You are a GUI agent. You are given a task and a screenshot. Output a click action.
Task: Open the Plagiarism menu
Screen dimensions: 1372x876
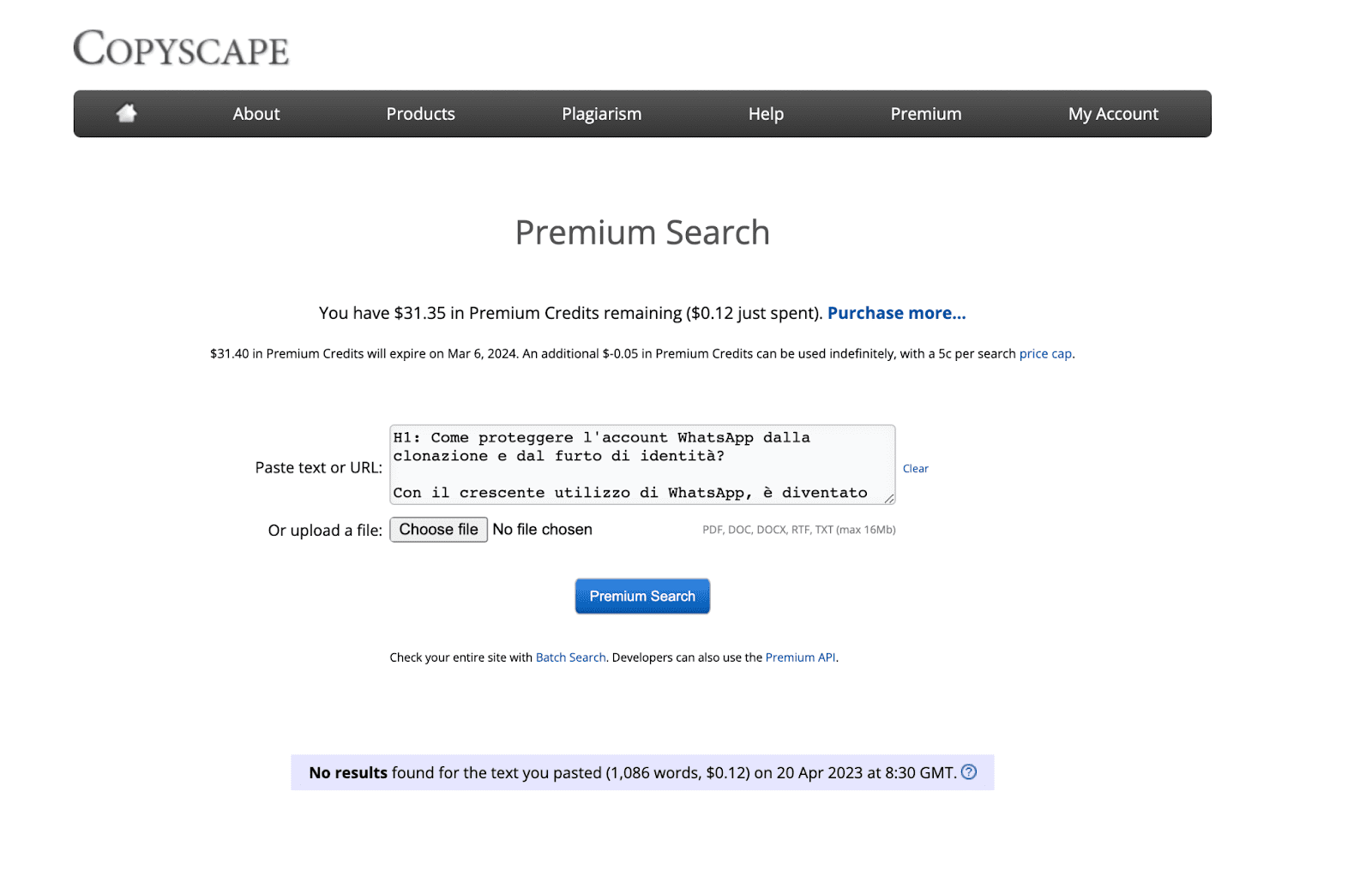pos(601,114)
